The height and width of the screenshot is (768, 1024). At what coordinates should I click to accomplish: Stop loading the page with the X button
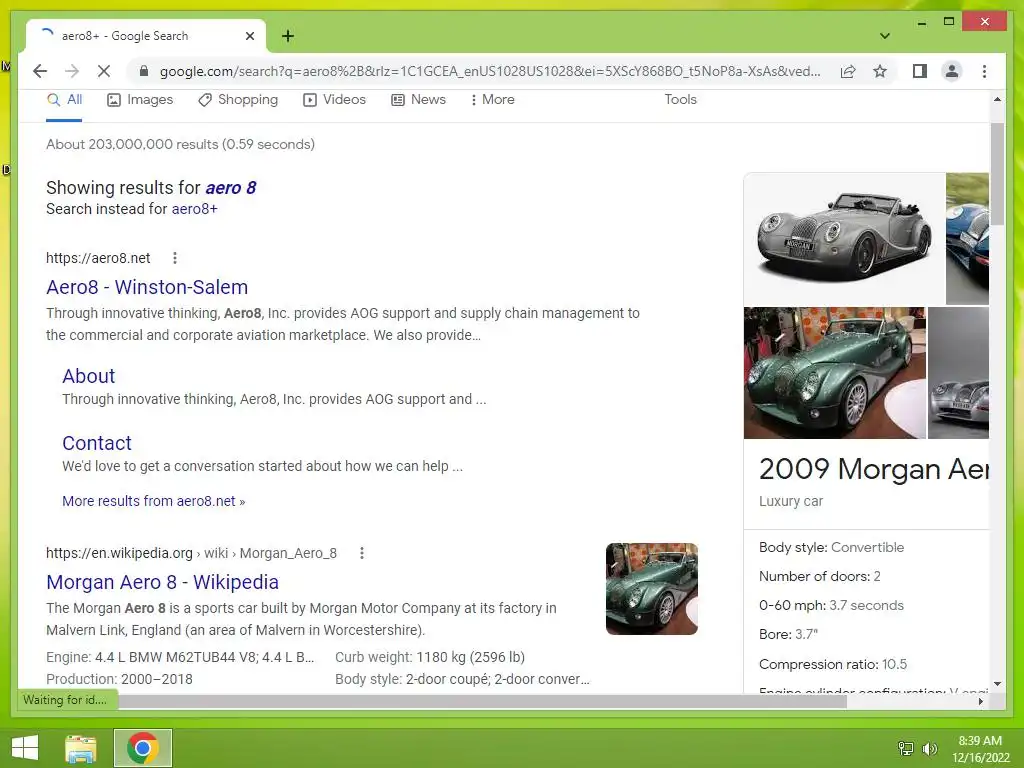tap(104, 71)
